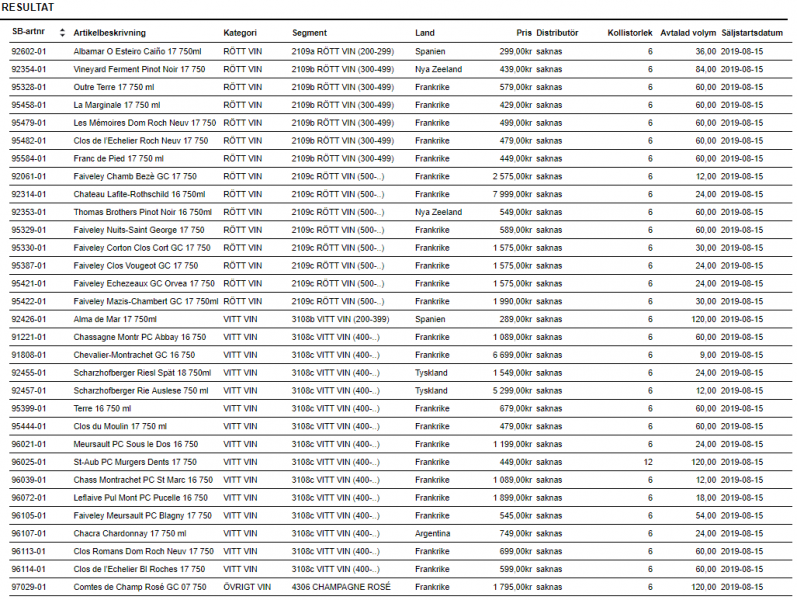797x600 pixels.
Task: Click price 7 999,00kr
Action: (x=512, y=194)
